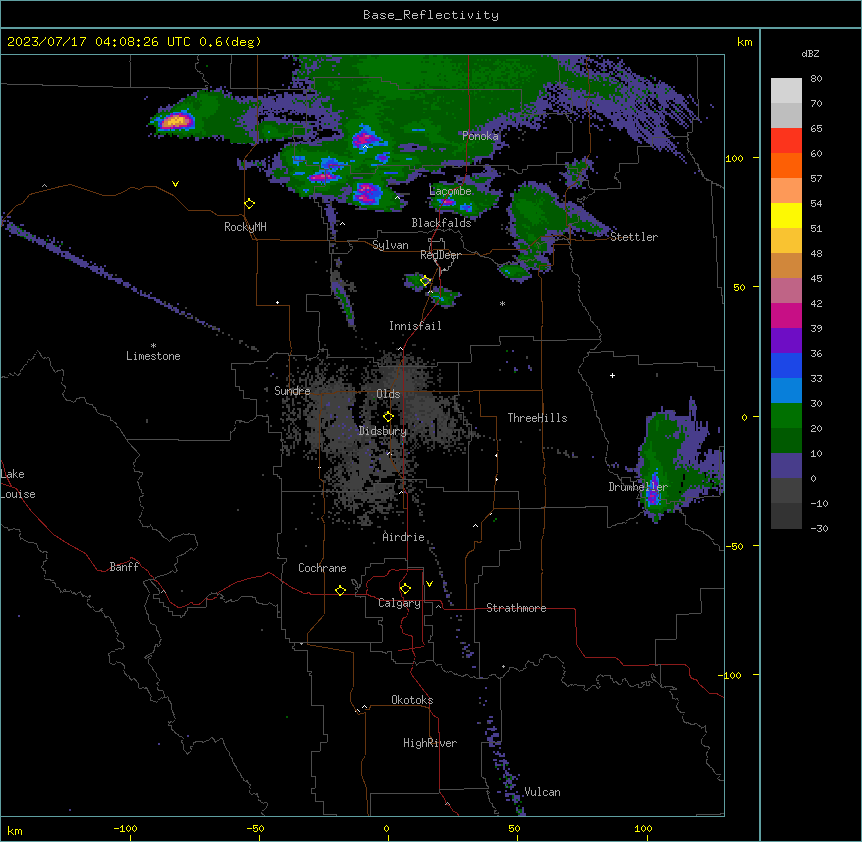Click the Vulcan town label
This screenshot has height=842, width=862.
(542, 792)
